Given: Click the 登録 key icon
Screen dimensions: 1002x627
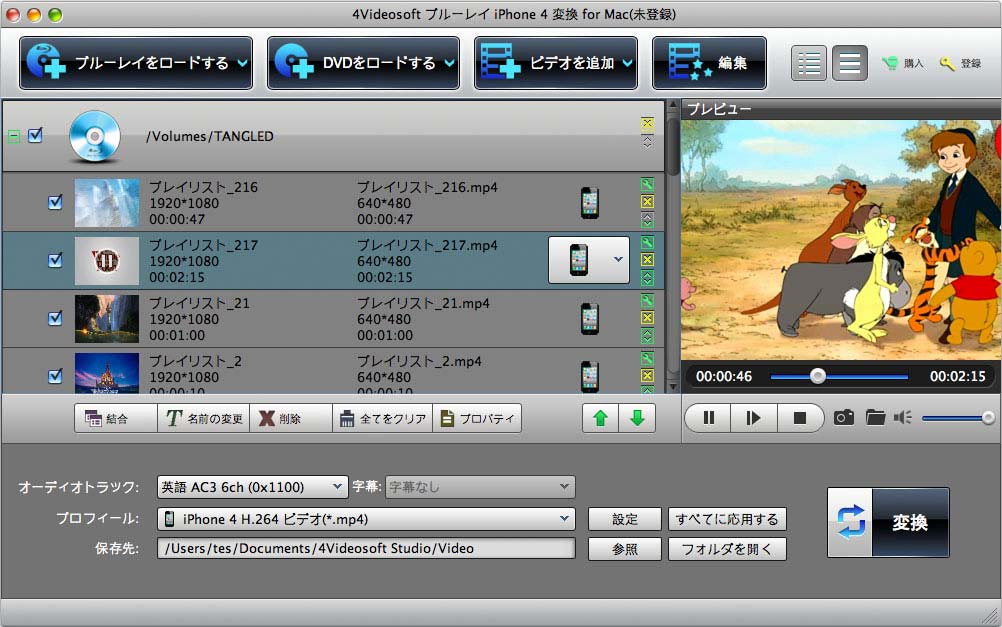Looking at the screenshot, I should (947, 63).
